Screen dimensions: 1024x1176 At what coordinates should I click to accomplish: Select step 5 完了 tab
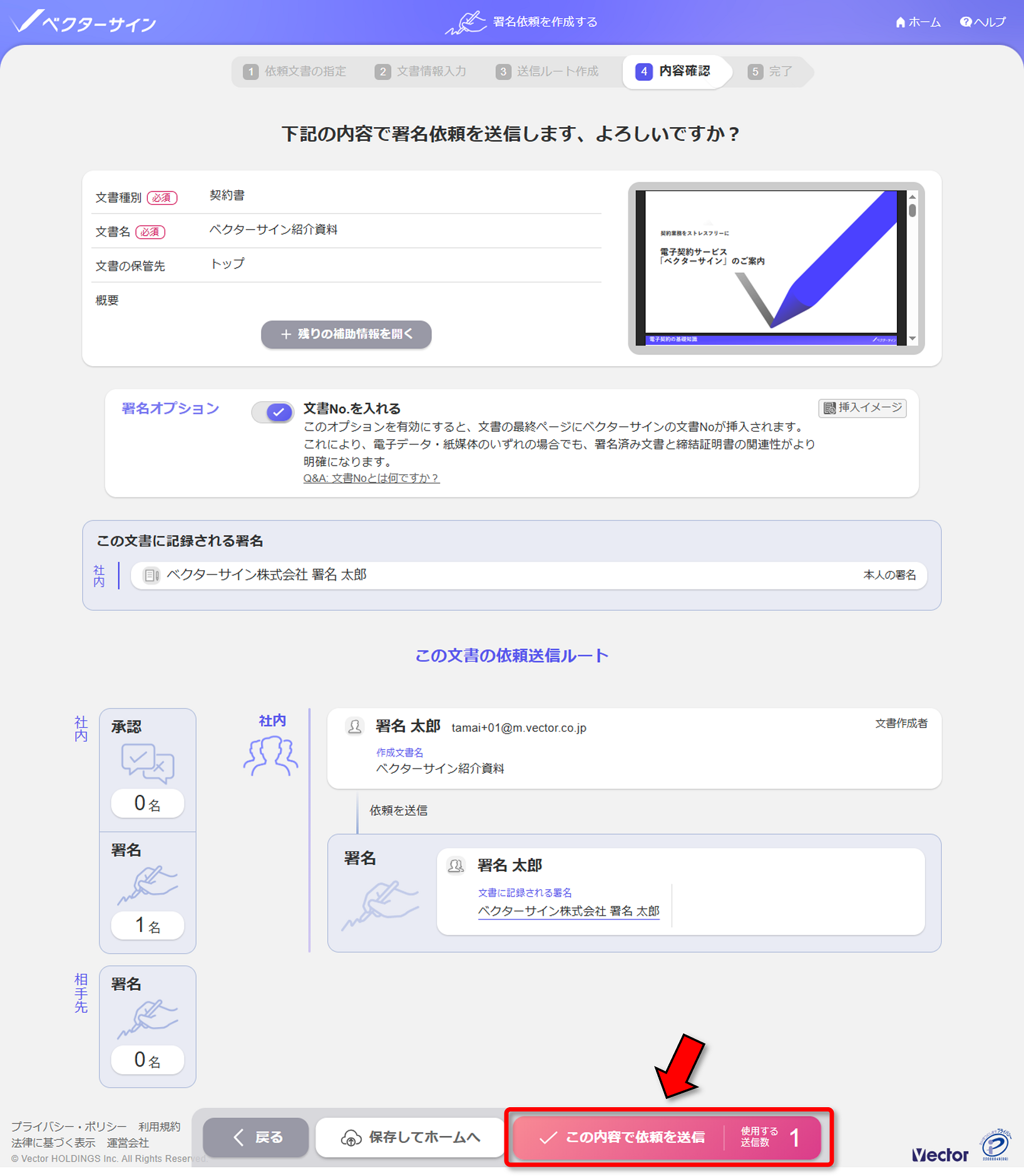pyautogui.click(x=770, y=71)
